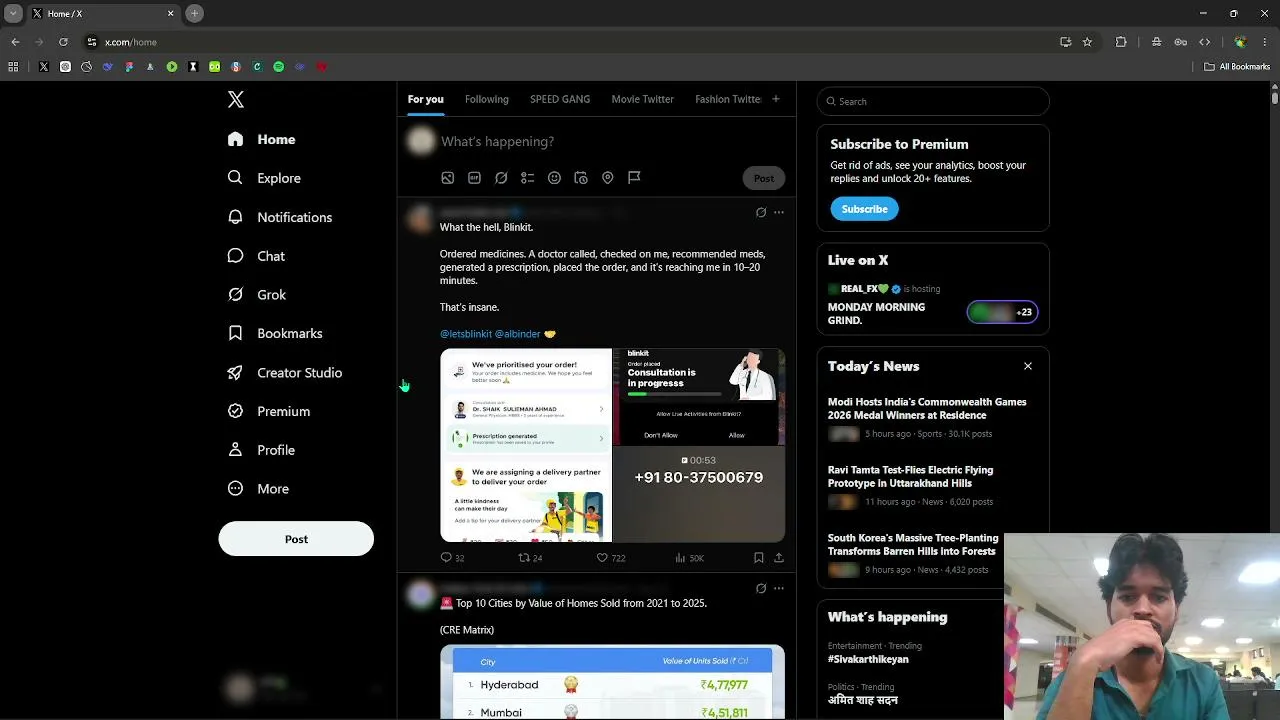Click the What's happening compose field
Viewport: 1280px width, 720px height.
click(497, 142)
